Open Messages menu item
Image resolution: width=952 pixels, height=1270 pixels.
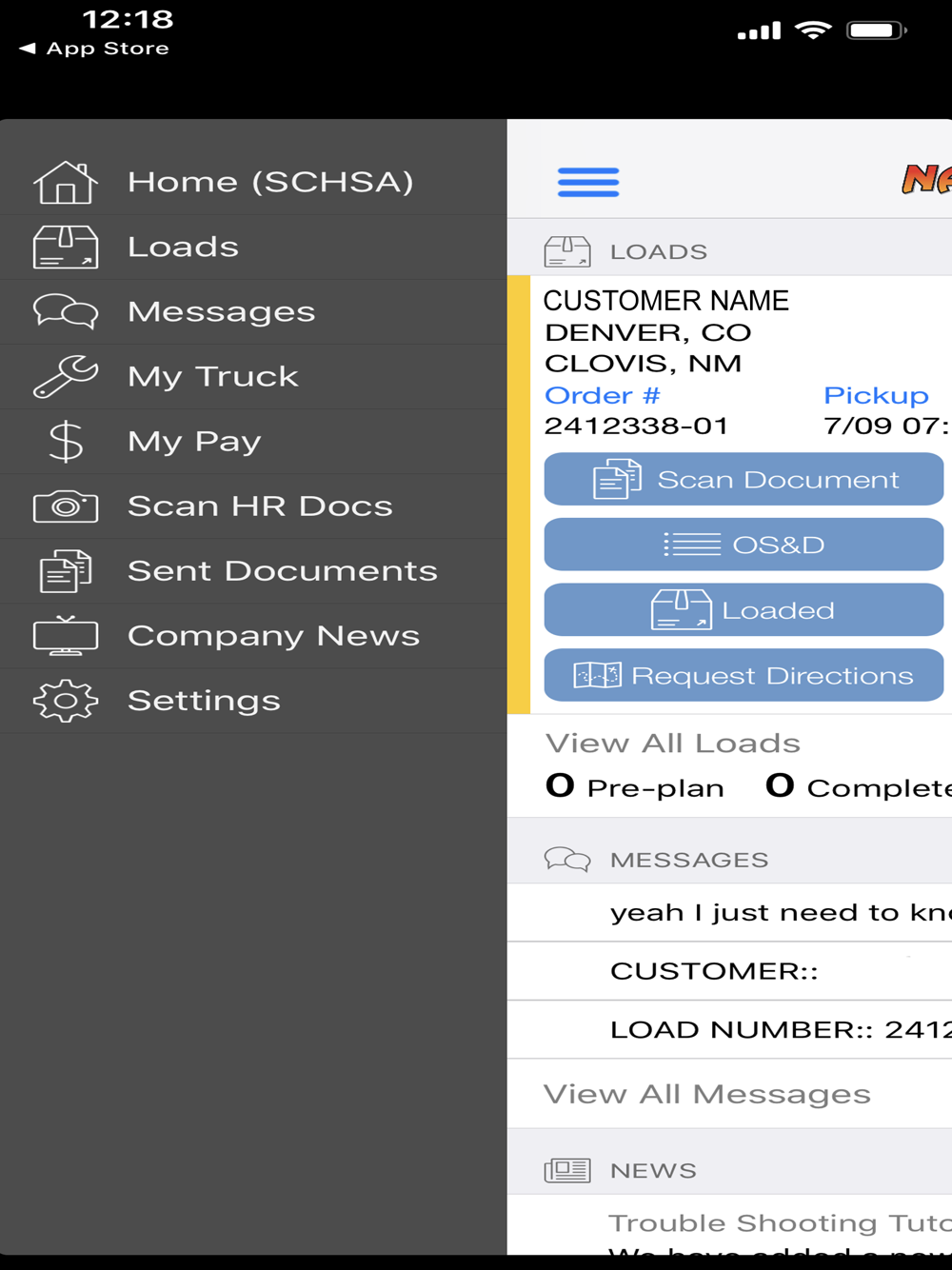[x=253, y=312]
